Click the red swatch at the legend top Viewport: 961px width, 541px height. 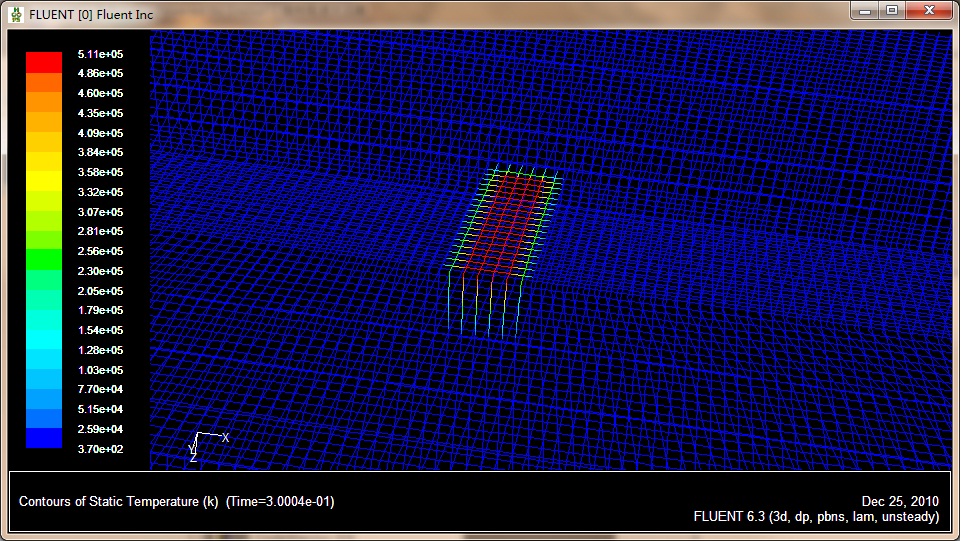43,60
